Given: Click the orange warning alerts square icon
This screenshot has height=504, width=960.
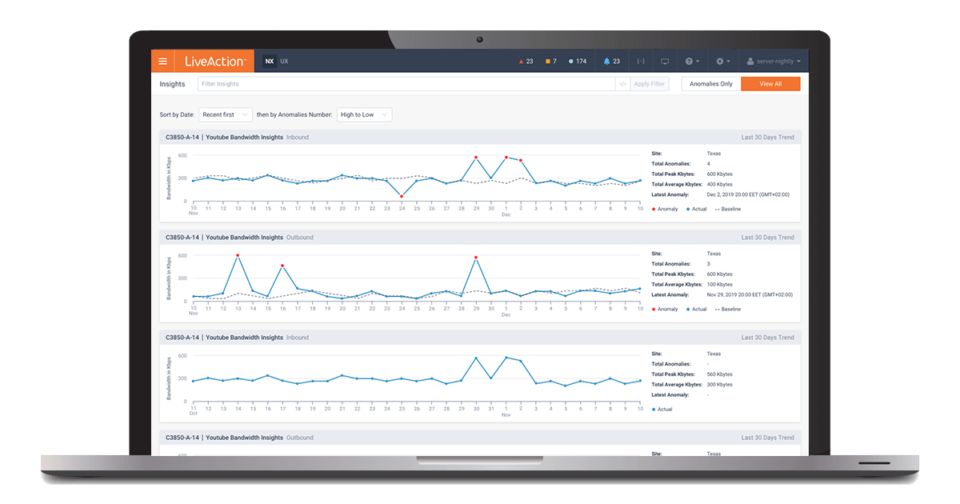Looking at the screenshot, I should tap(548, 61).
